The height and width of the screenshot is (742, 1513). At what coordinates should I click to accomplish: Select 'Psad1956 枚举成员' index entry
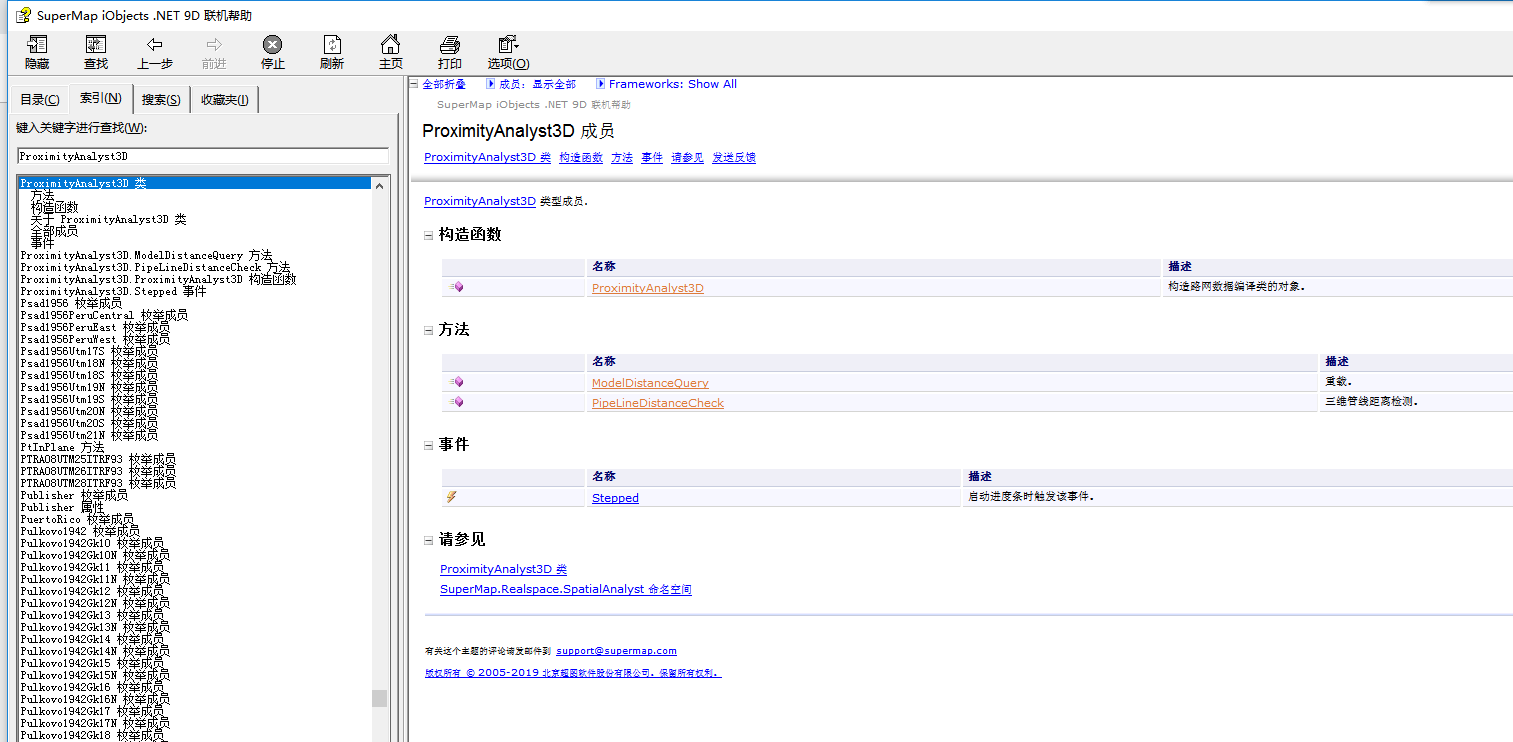(x=71, y=303)
